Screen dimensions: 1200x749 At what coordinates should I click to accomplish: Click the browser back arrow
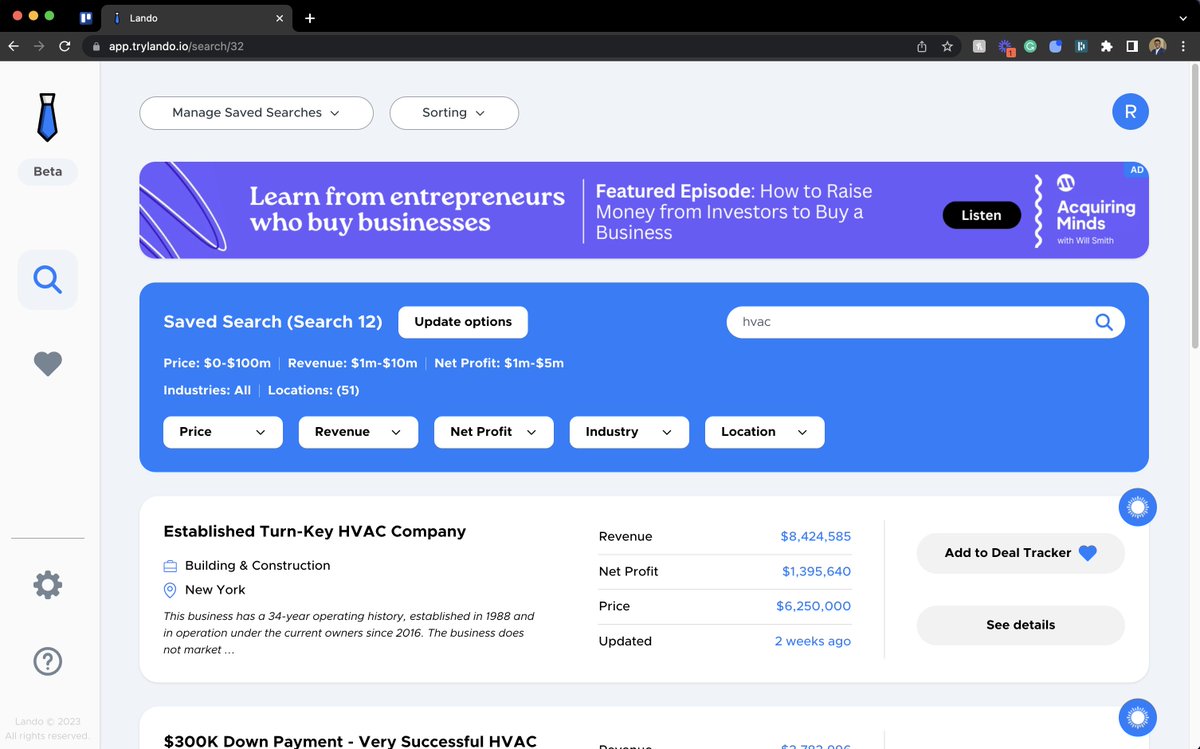13,46
